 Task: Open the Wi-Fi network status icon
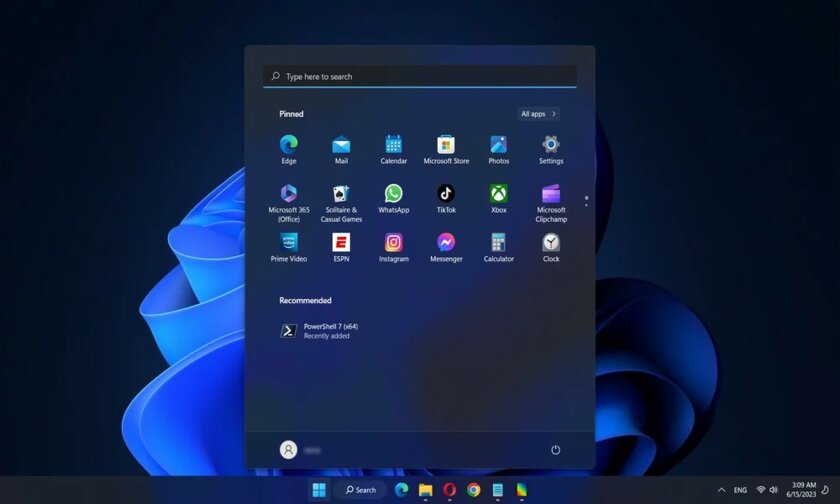click(x=761, y=490)
